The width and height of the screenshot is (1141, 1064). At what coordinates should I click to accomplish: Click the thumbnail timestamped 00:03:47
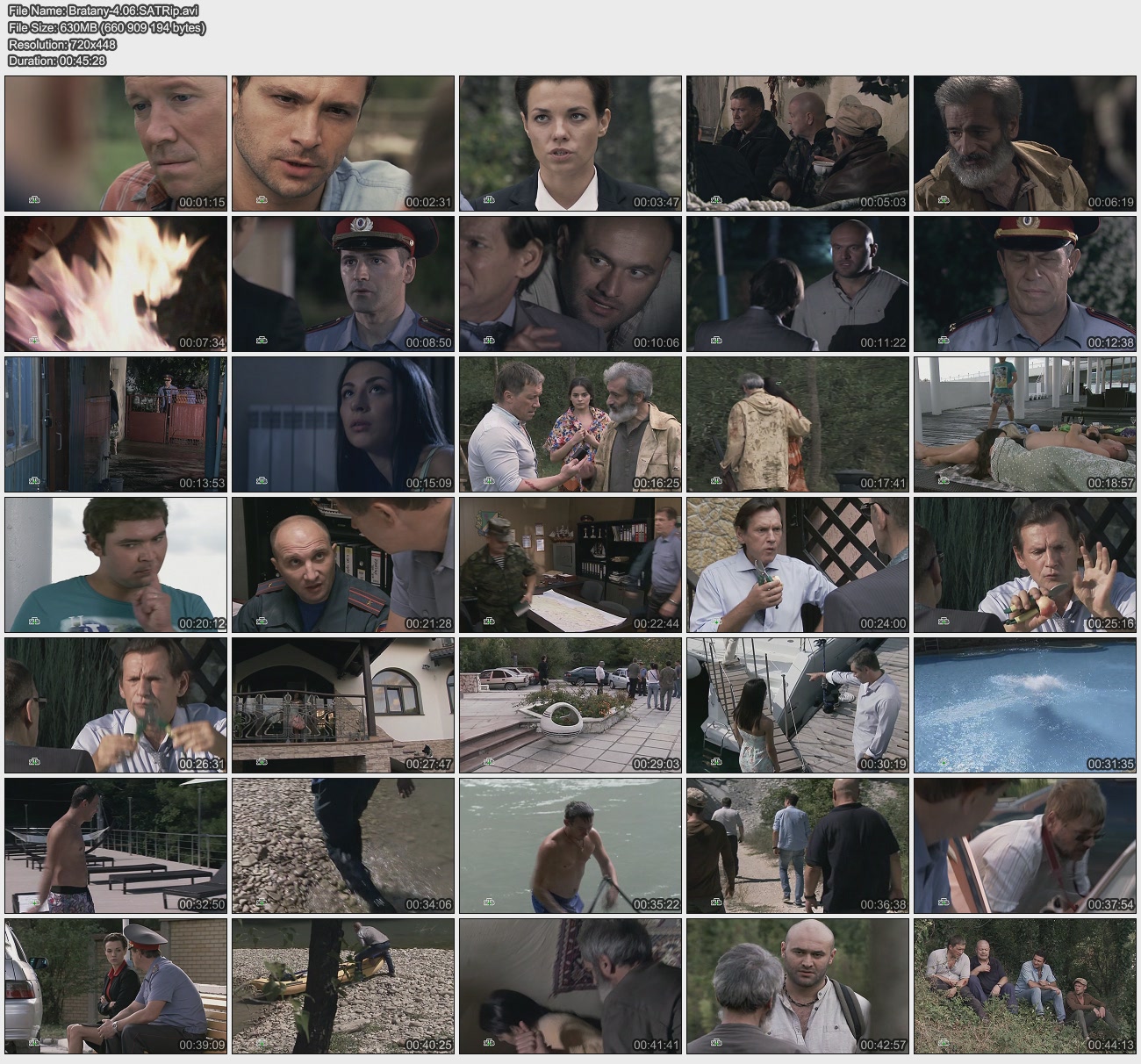pyautogui.click(x=570, y=143)
